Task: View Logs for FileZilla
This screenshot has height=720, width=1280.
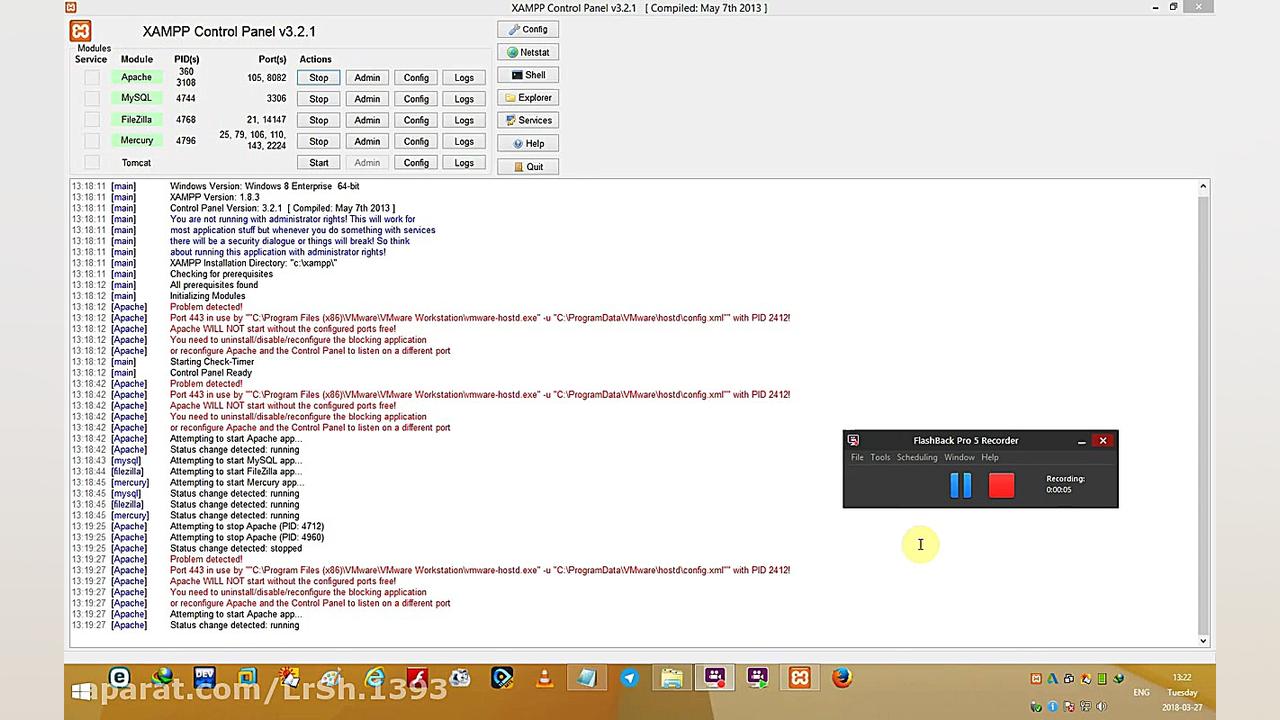Action: [x=464, y=120]
